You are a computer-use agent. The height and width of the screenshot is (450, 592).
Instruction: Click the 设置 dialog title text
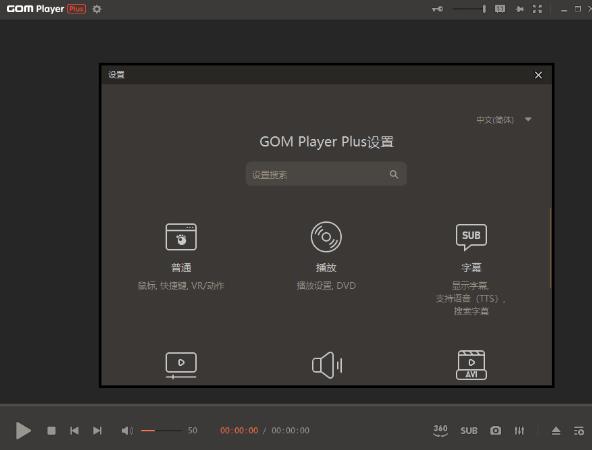click(x=116, y=75)
